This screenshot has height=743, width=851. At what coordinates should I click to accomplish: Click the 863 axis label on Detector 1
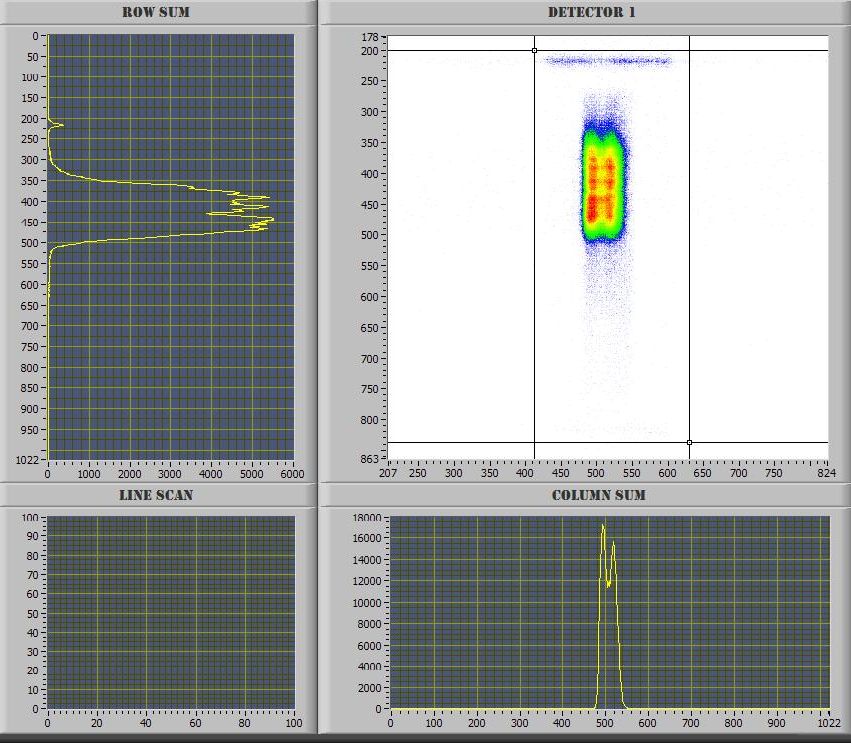pyautogui.click(x=370, y=459)
